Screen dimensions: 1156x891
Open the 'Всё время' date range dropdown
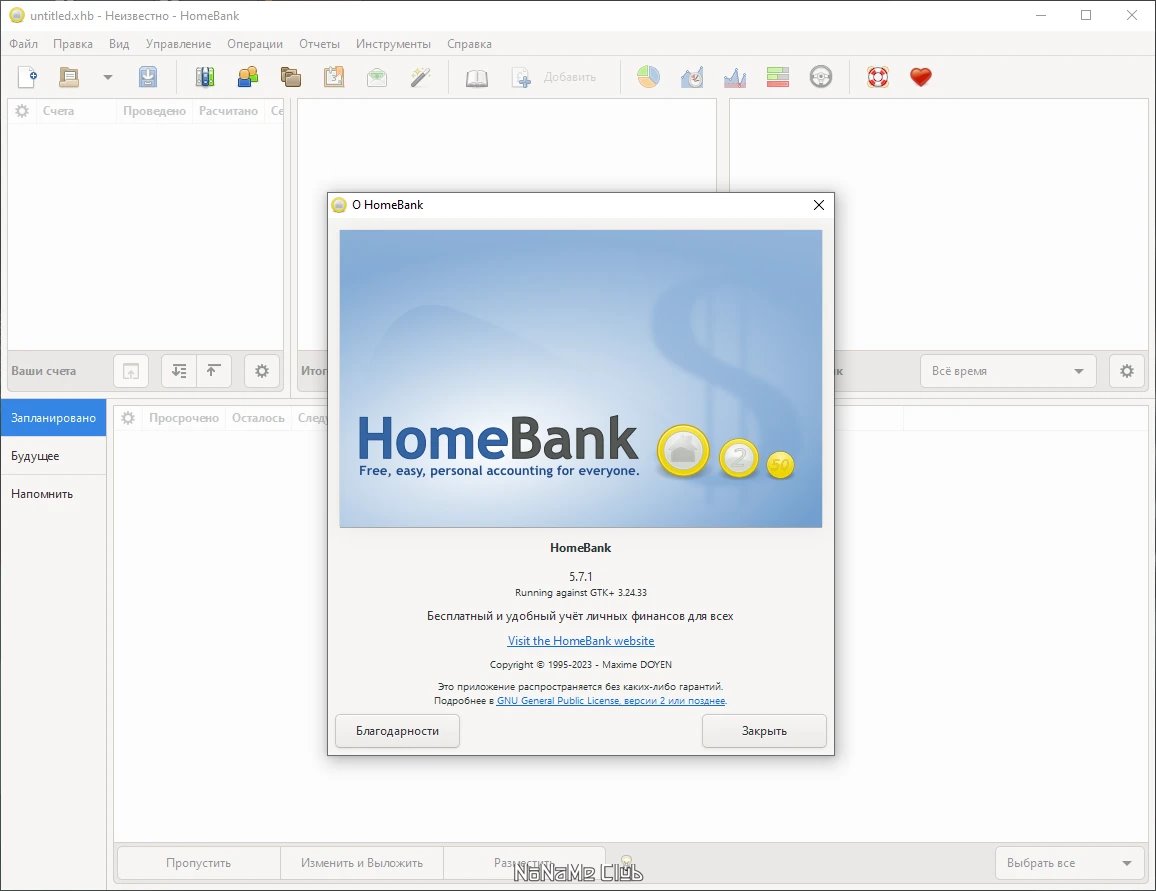pos(1008,371)
